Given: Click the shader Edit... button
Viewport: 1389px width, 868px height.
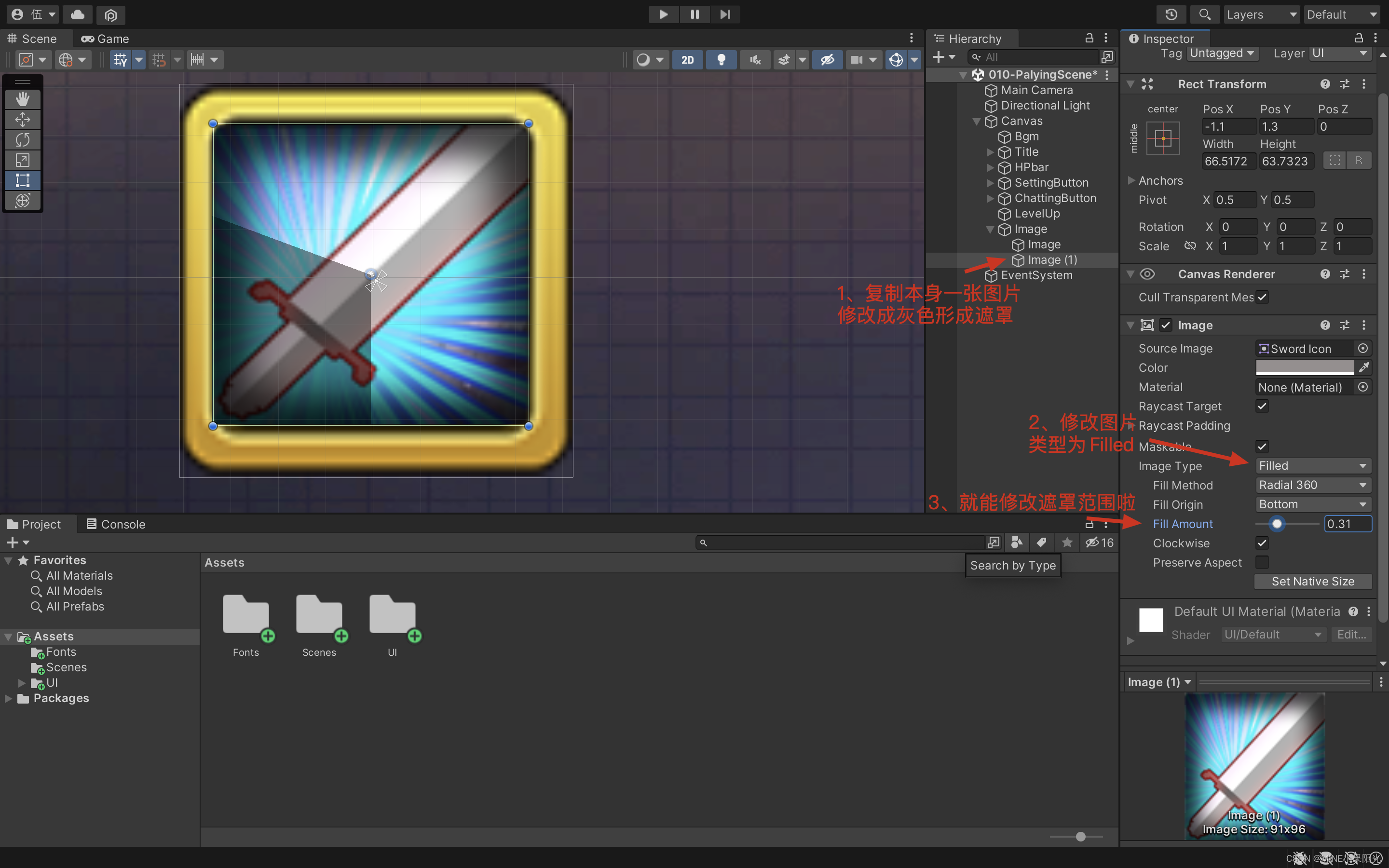Looking at the screenshot, I should point(1351,634).
